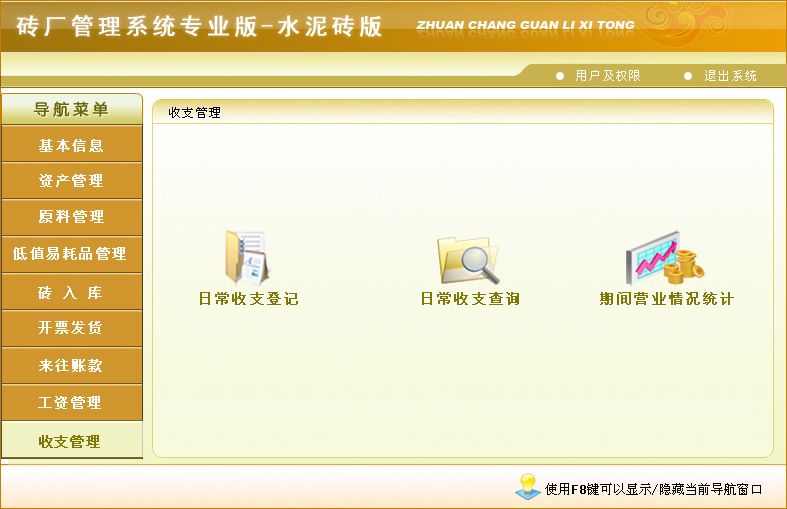
Task: Open 低值易耗品管理 menu item
Action: click(72, 254)
